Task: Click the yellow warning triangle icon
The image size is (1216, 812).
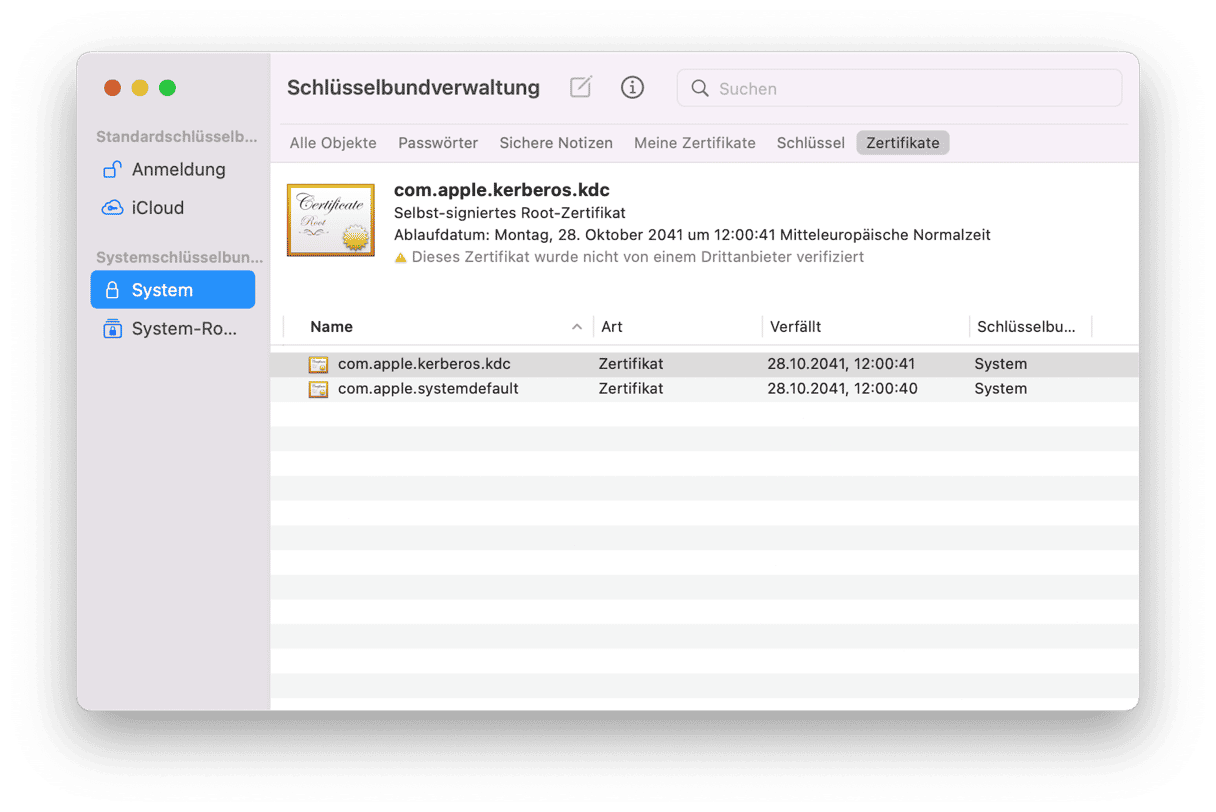Action: click(400, 257)
